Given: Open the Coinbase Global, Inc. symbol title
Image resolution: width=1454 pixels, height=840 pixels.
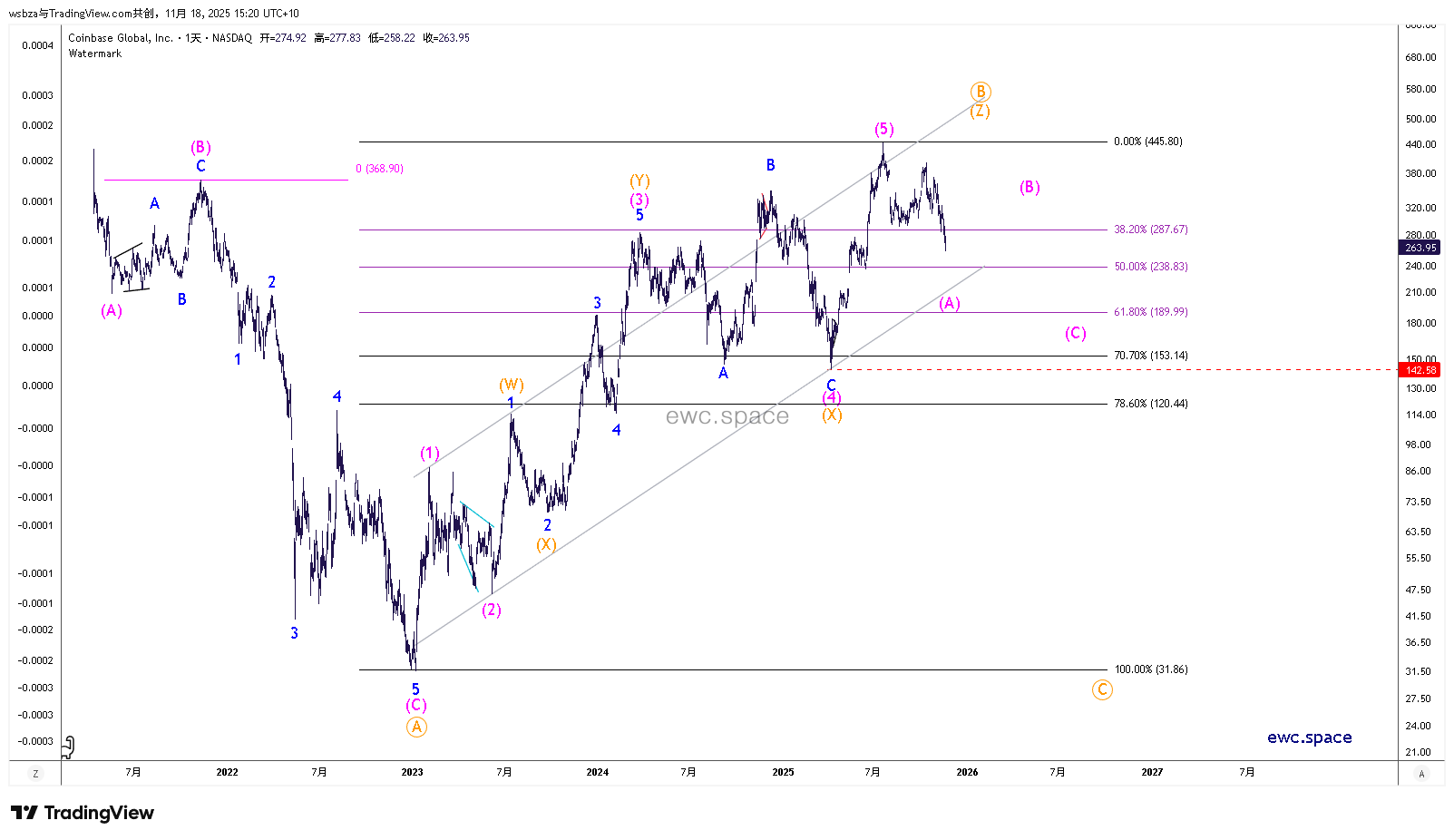Looking at the screenshot, I should coord(120,38).
